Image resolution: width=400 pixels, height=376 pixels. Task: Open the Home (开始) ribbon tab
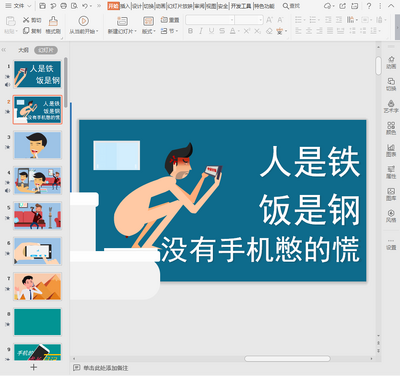pos(113,6)
